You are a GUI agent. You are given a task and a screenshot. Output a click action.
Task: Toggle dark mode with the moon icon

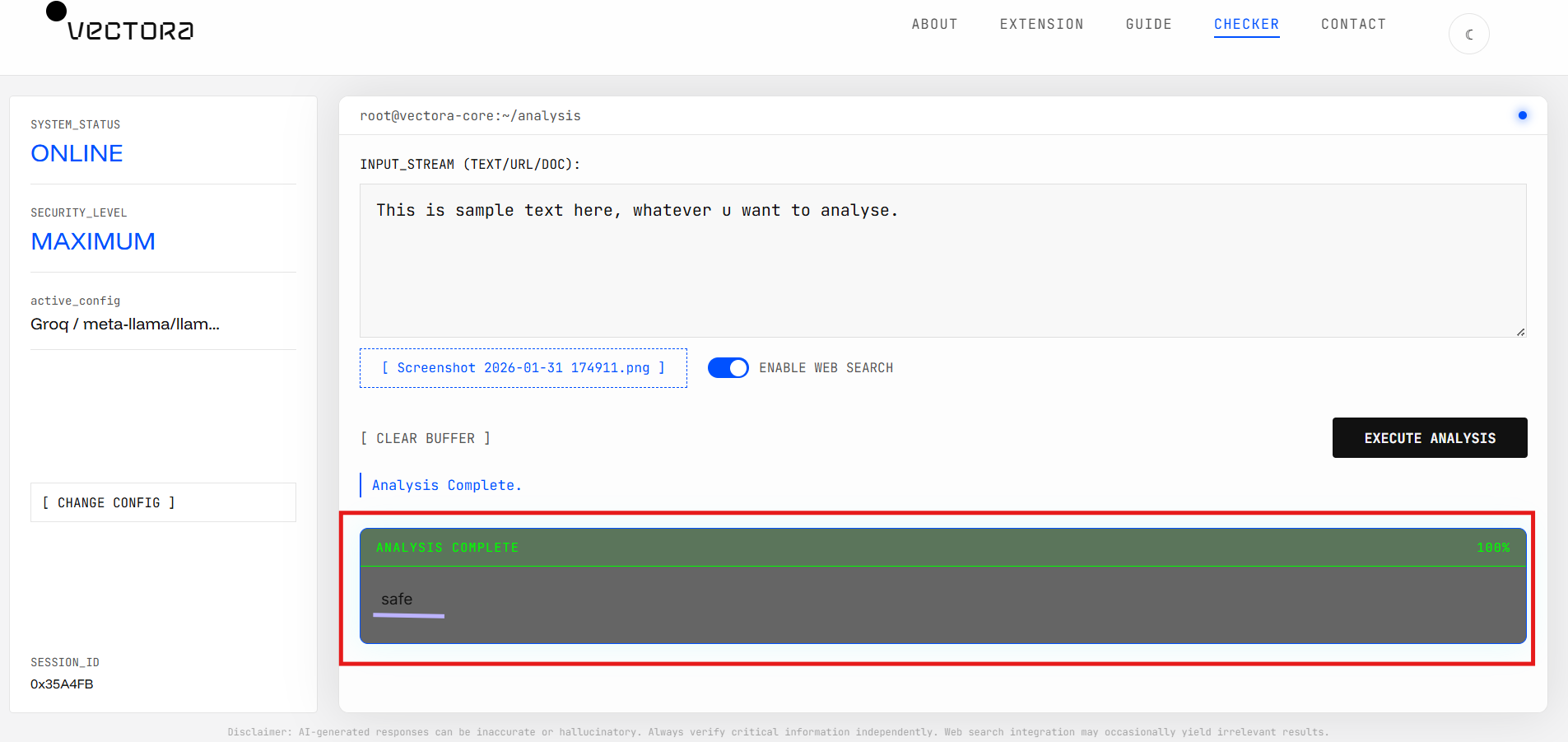(x=1468, y=35)
